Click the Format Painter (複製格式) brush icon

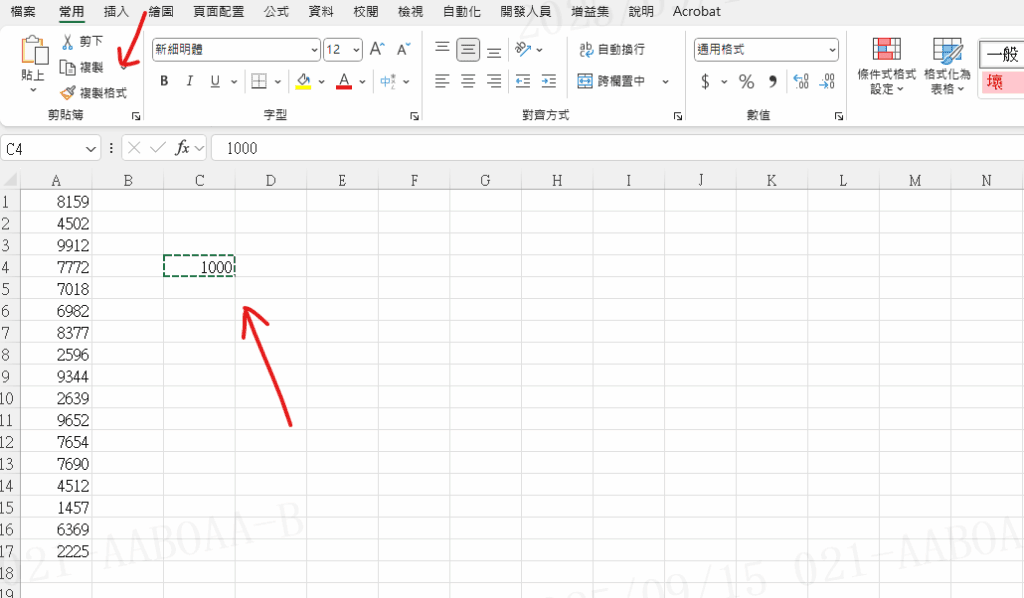(68, 93)
